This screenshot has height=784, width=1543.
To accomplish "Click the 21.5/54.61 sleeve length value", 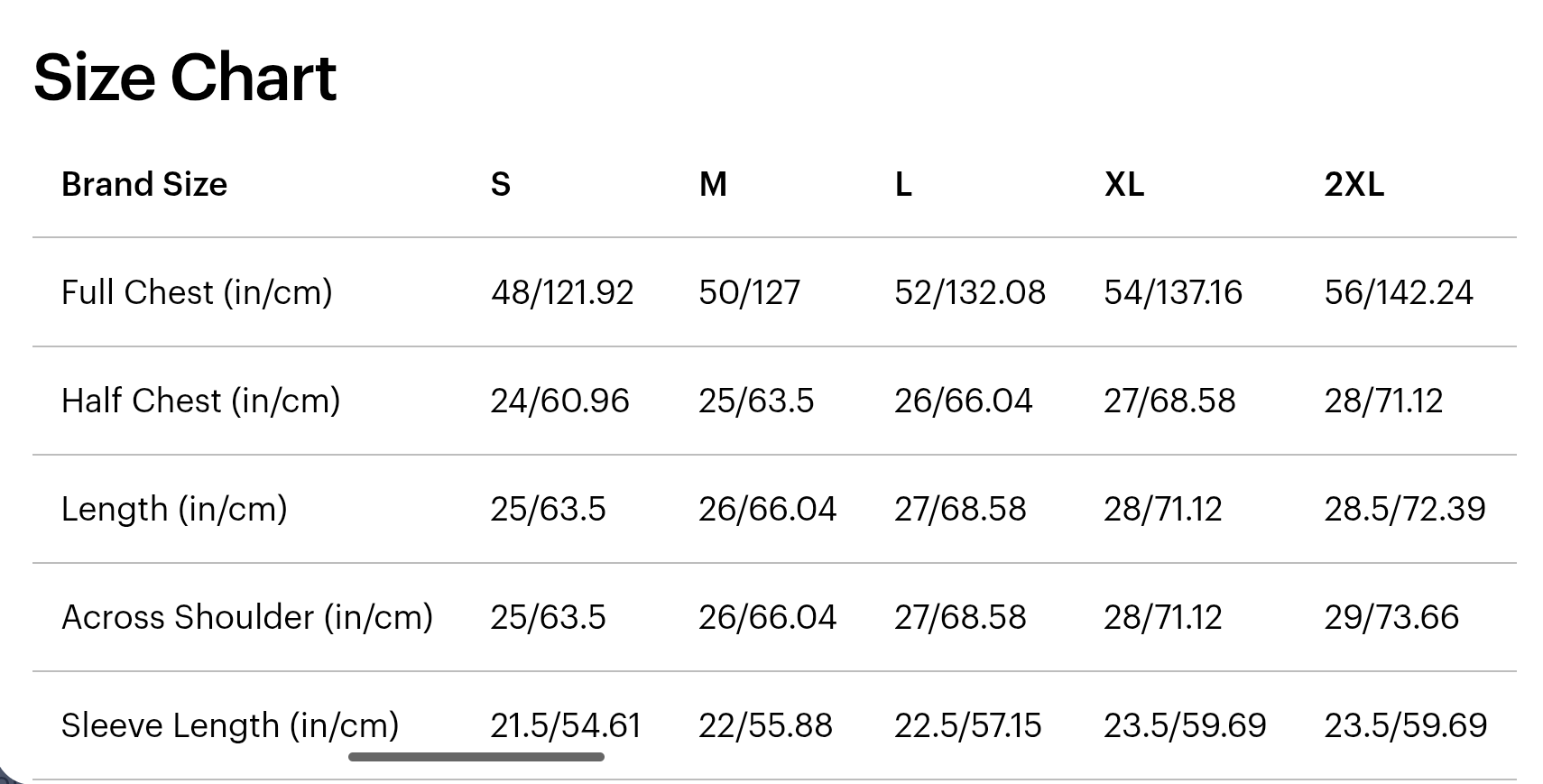I will 566,725.
